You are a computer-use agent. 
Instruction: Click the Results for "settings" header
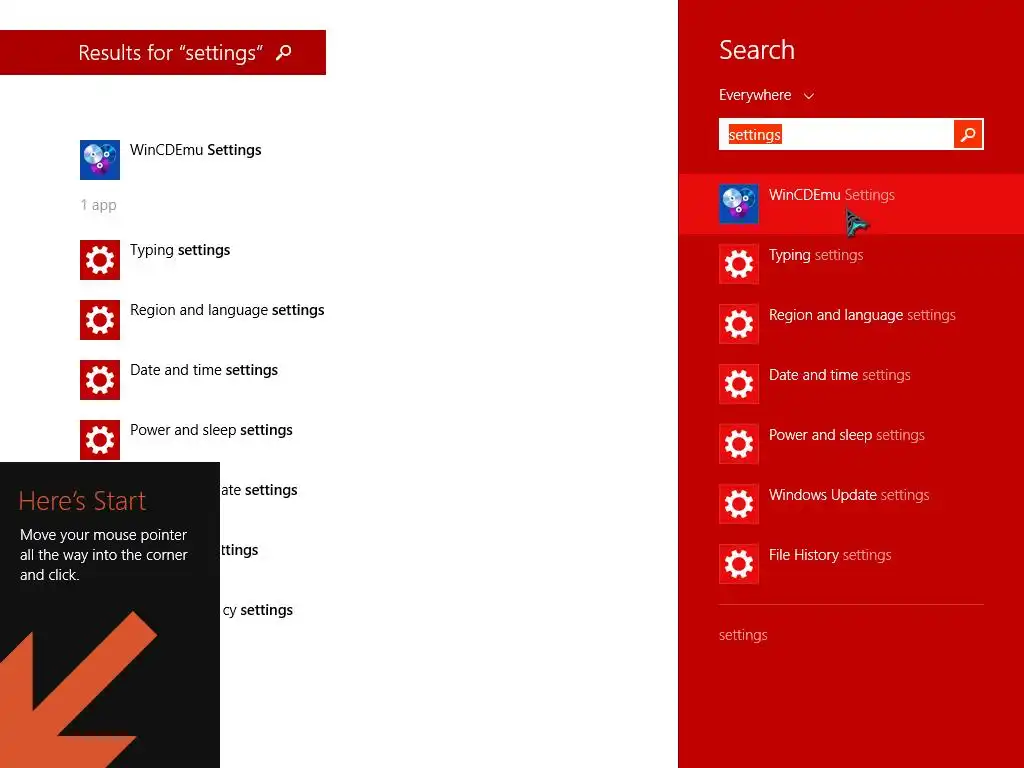coord(163,52)
